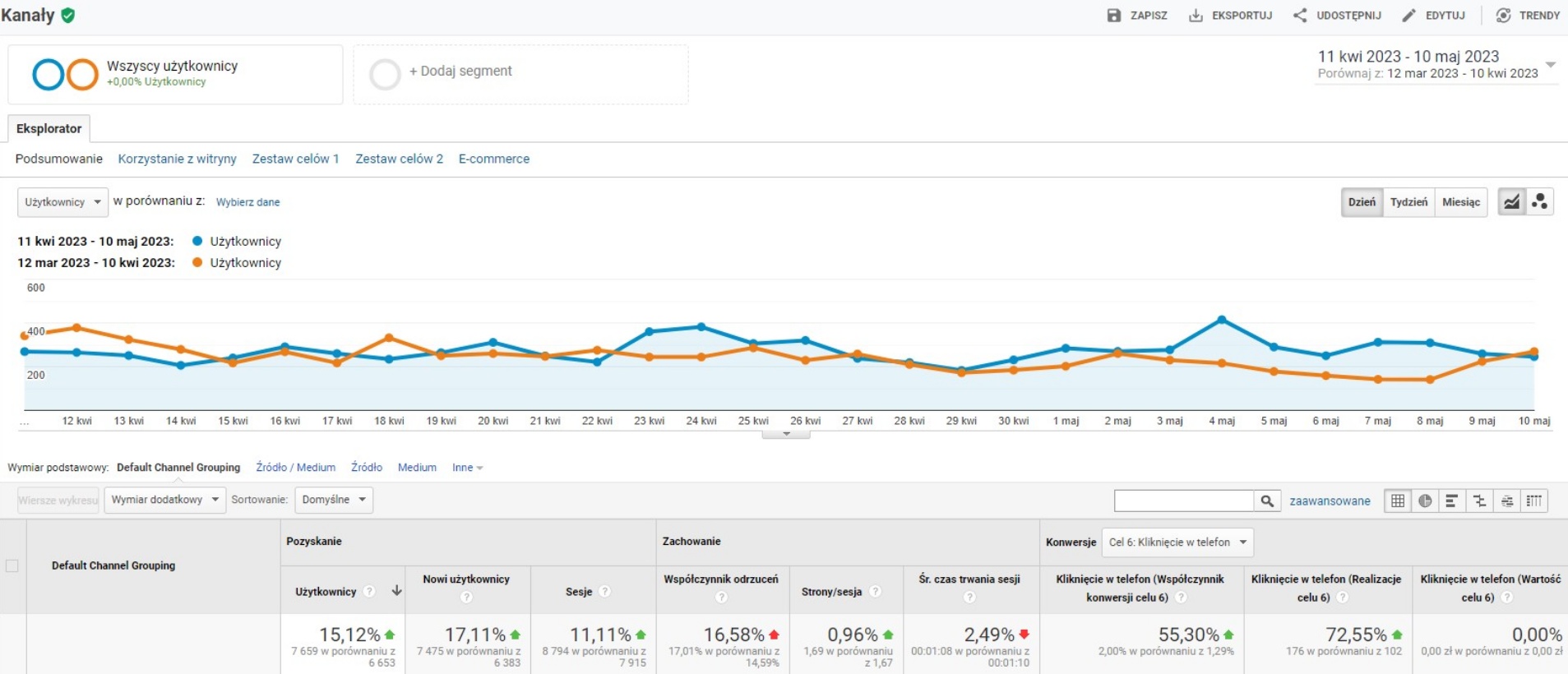Switch chart to motion bubble view

[1540, 201]
